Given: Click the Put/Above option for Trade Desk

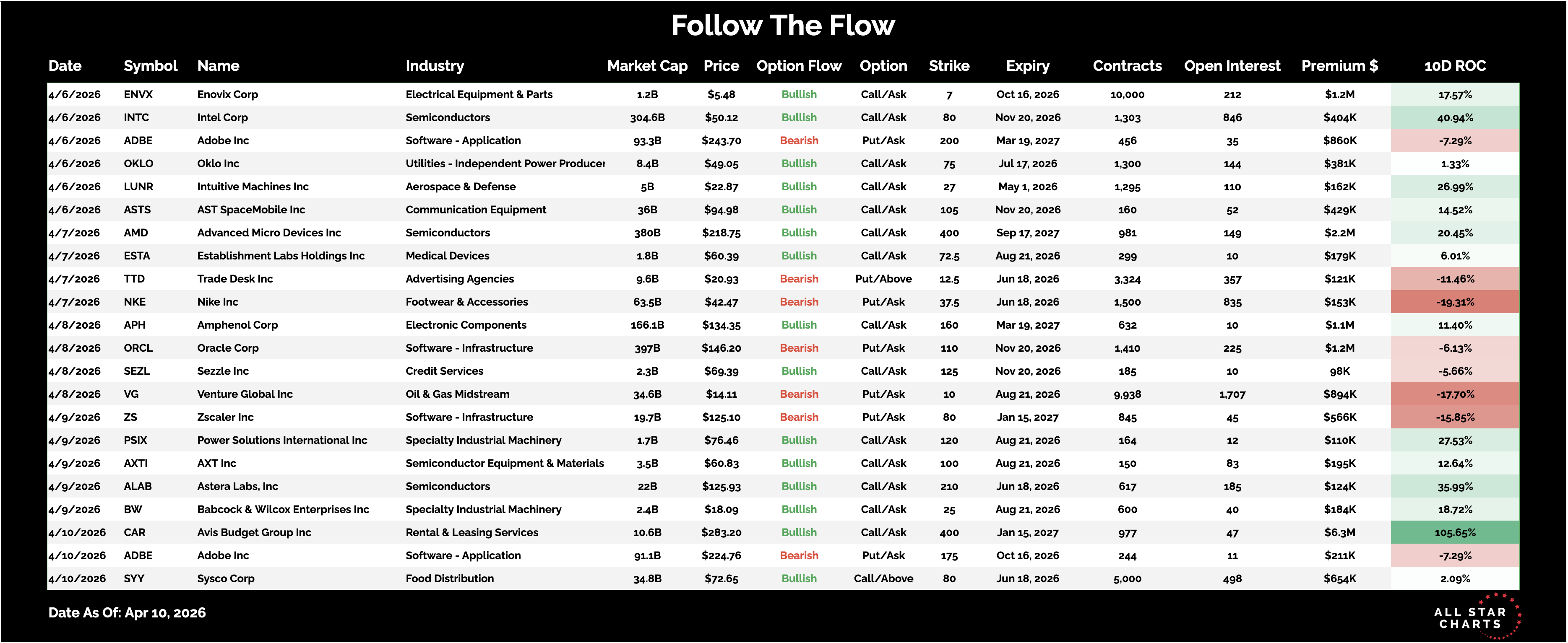Looking at the screenshot, I should pyautogui.click(x=883, y=279).
